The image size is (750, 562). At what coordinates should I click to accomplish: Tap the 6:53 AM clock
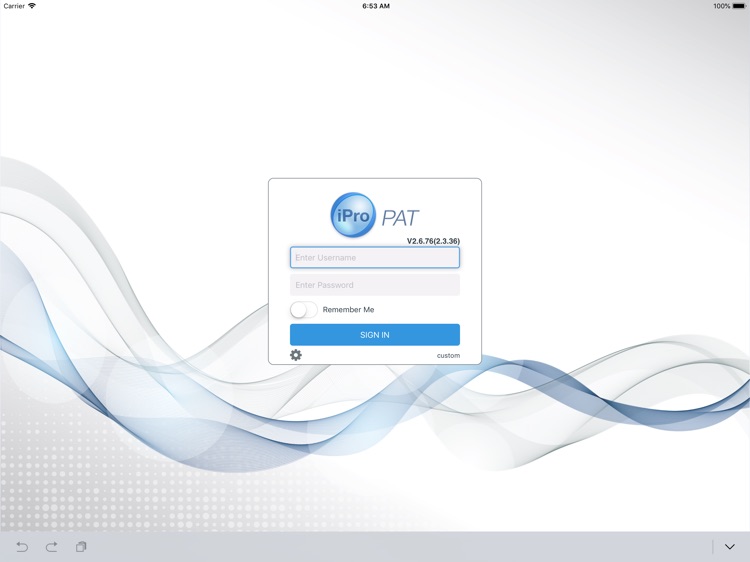point(375,6)
